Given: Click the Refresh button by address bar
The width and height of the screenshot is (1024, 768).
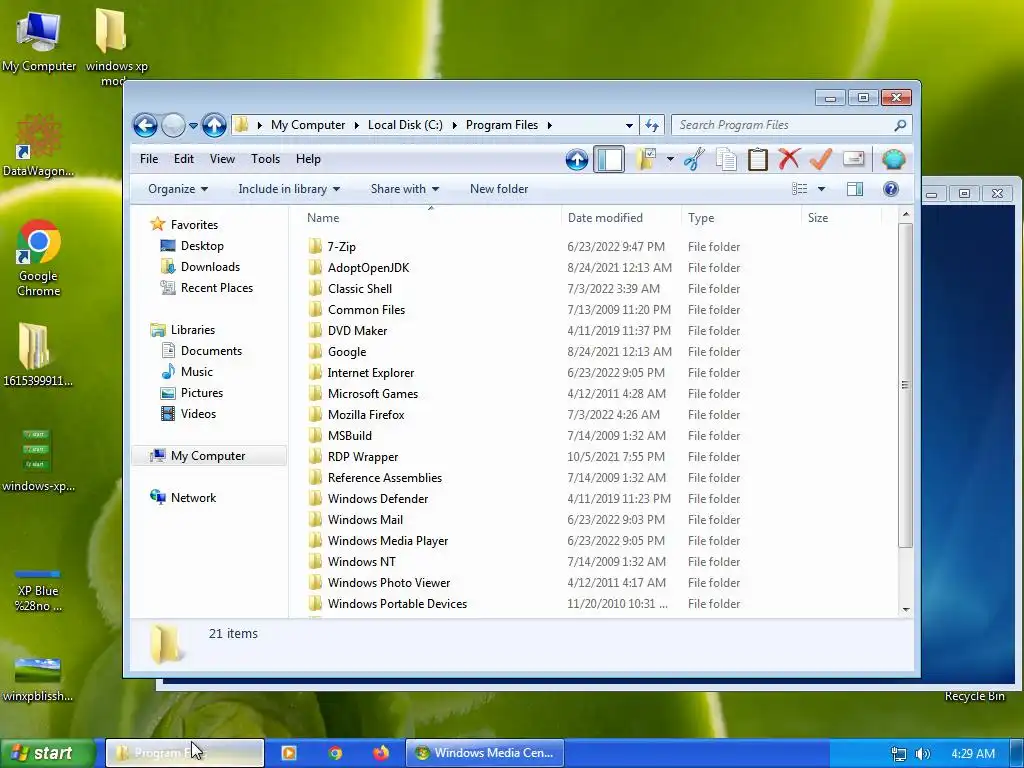Looking at the screenshot, I should pyautogui.click(x=652, y=125).
